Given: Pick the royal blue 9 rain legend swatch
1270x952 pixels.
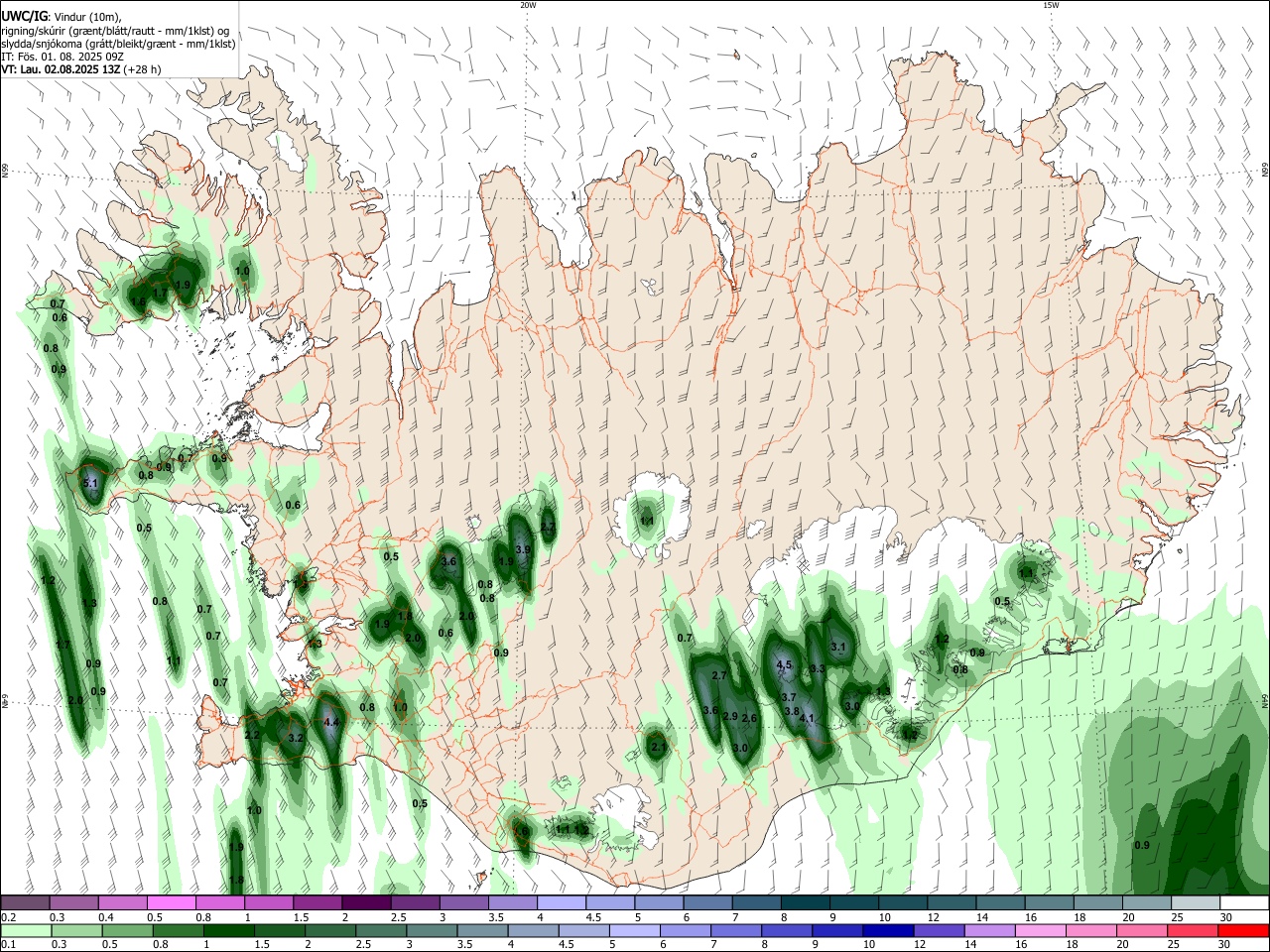Looking at the screenshot, I should (836, 930).
